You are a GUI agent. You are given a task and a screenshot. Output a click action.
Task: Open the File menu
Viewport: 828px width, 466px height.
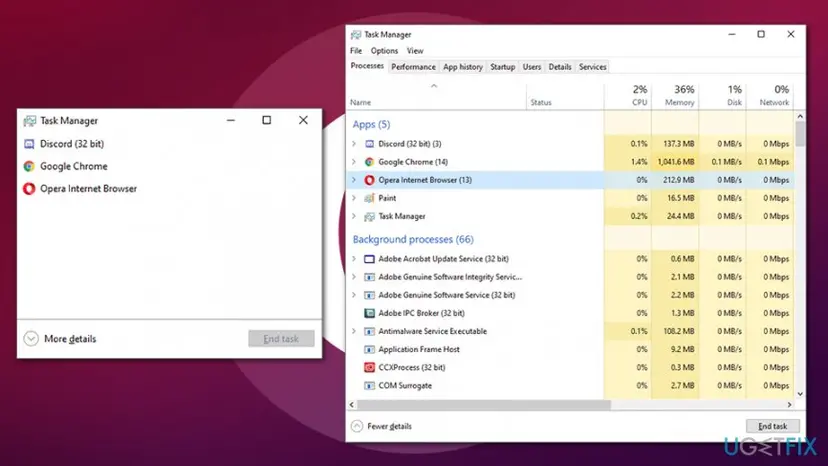356,51
